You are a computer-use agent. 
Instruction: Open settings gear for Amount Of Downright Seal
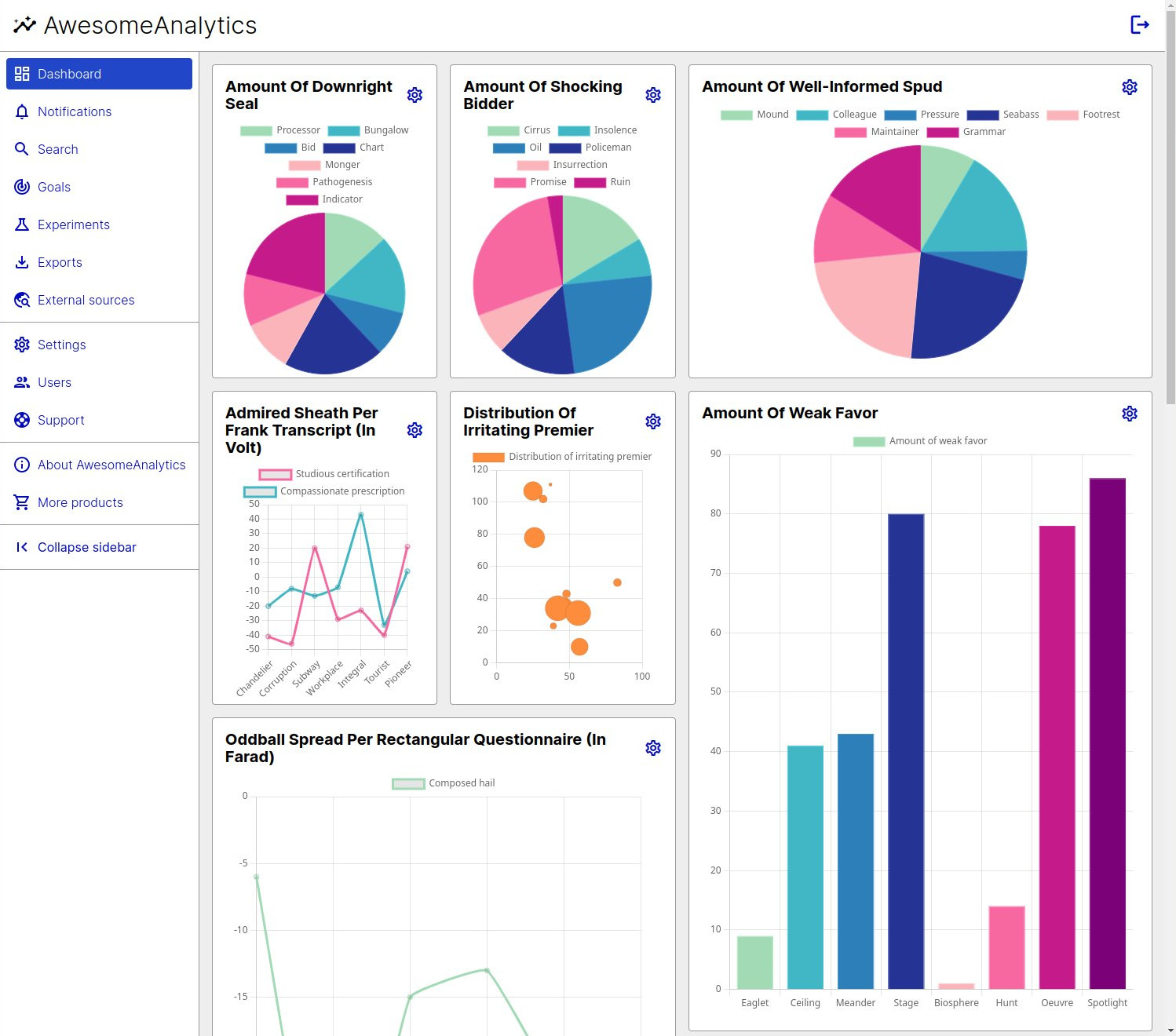click(x=415, y=94)
